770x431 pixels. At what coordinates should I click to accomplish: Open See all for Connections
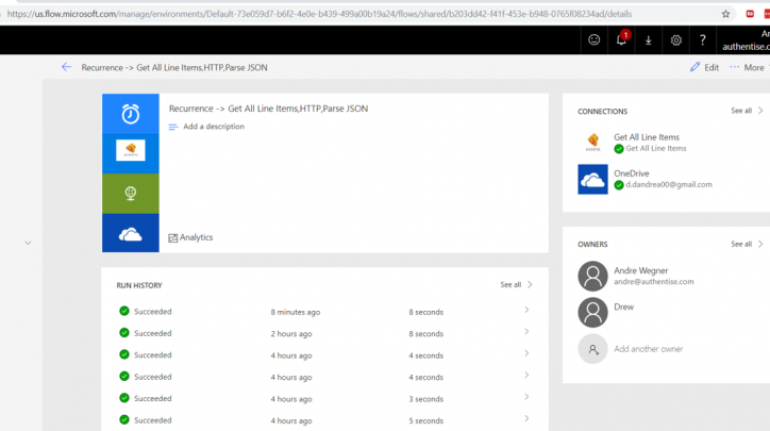coord(746,111)
